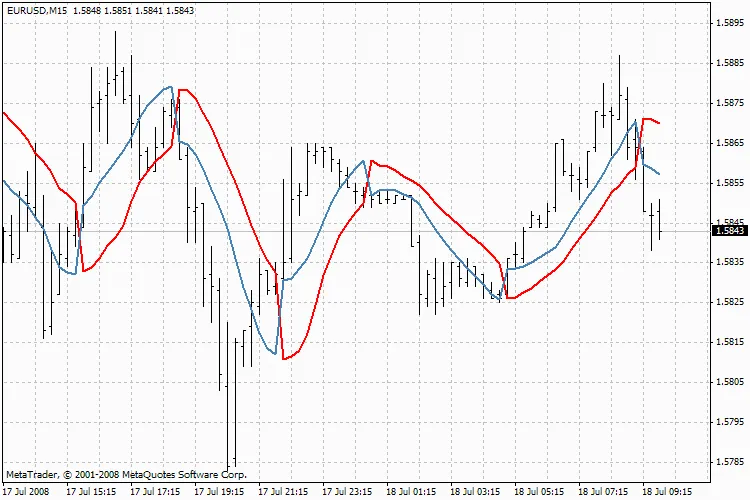The width and height of the screenshot is (750, 500).
Task: Select the 18 Jul 05:15 time label
Action: point(539,492)
